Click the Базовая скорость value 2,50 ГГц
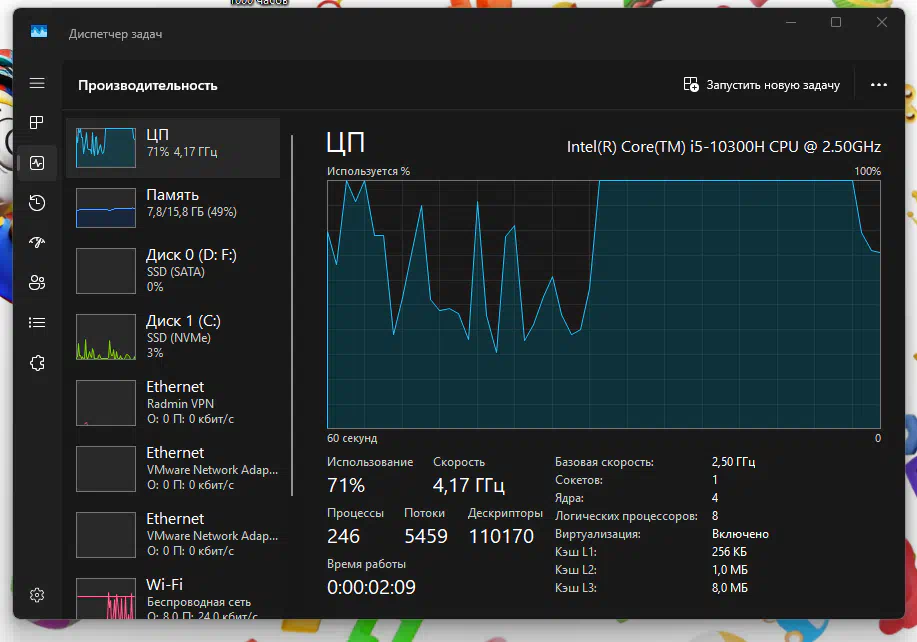Image resolution: width=917 pixels, height=642 pixels. coord(733,462)
